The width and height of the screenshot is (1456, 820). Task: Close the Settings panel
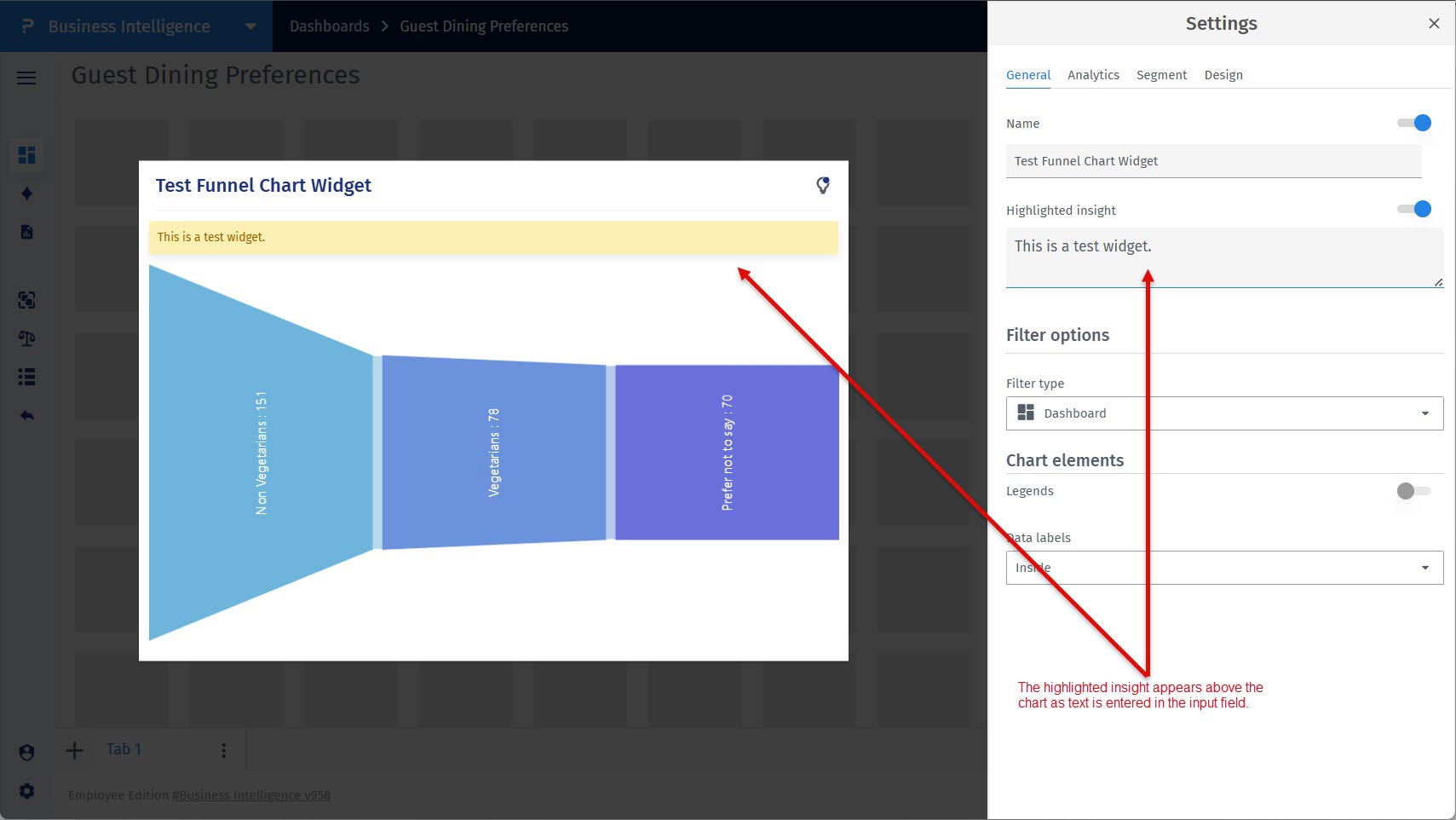click(1434, 24)
